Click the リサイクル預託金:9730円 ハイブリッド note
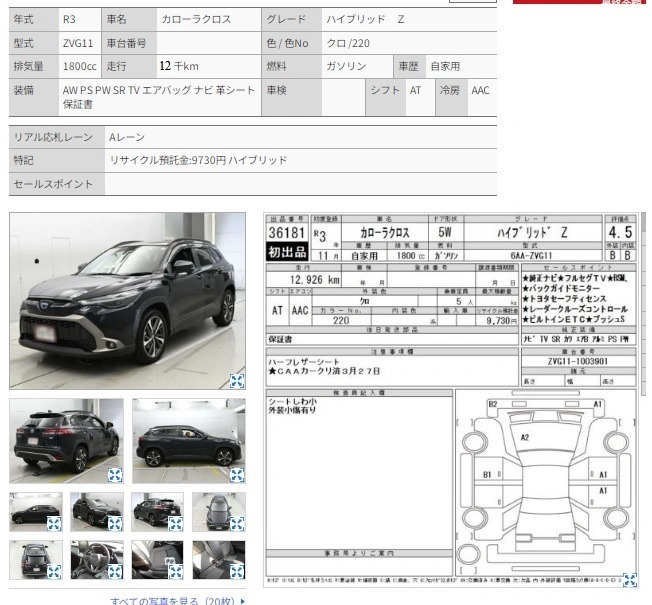The image size is (652, 605). (198, 160)
